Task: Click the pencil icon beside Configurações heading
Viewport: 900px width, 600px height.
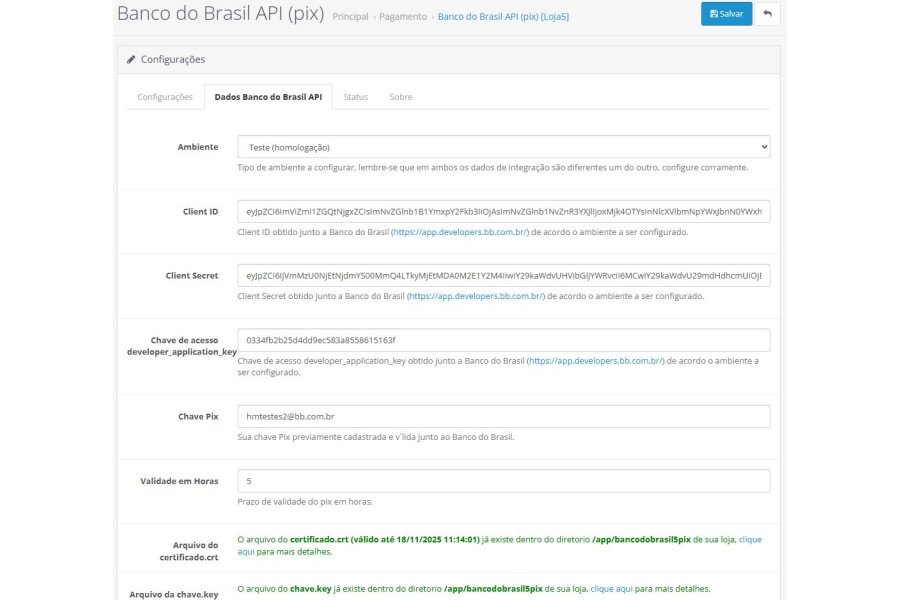Action: (131, 59)
